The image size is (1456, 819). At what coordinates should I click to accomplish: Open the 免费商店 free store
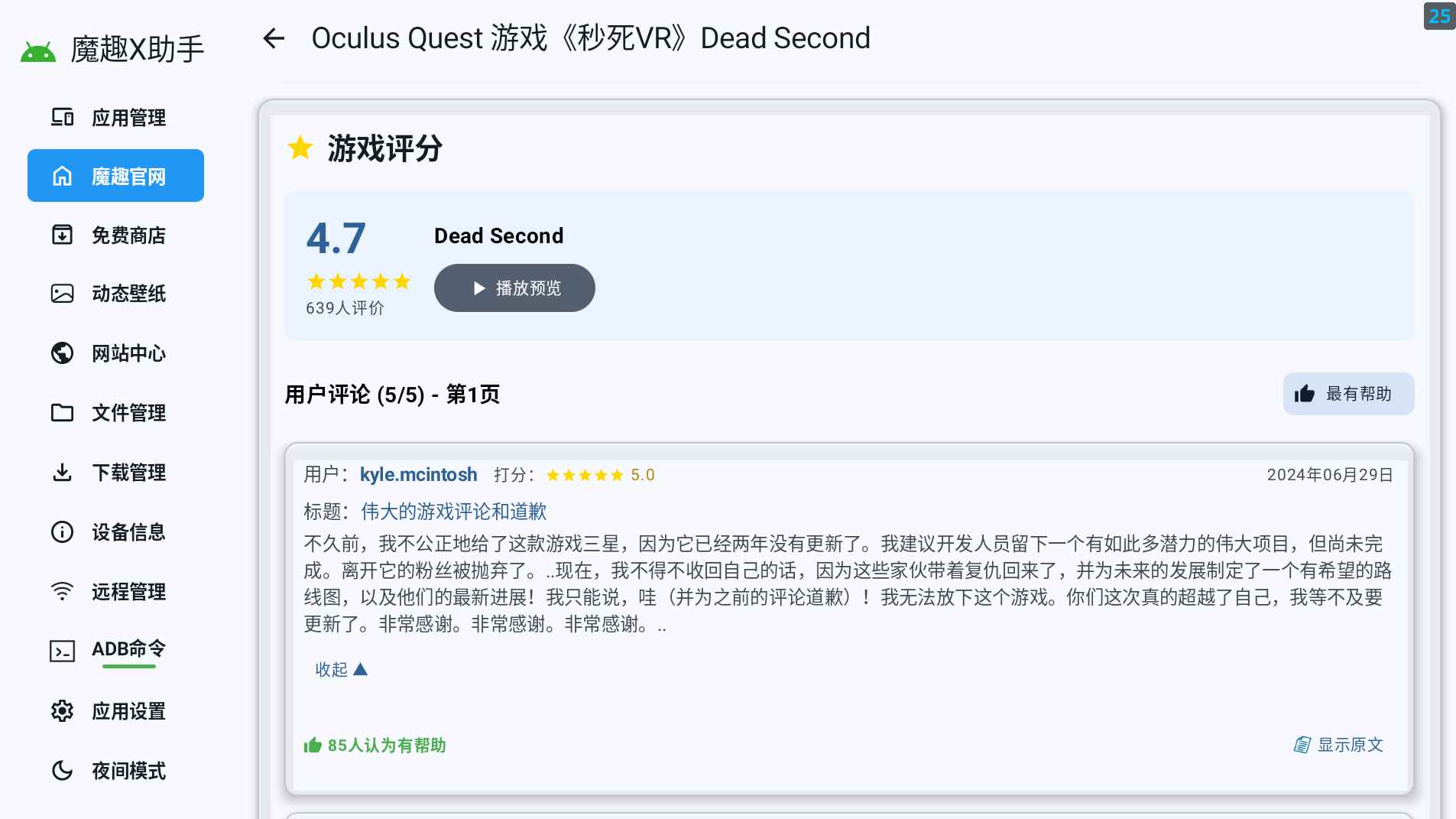(115, 236)
